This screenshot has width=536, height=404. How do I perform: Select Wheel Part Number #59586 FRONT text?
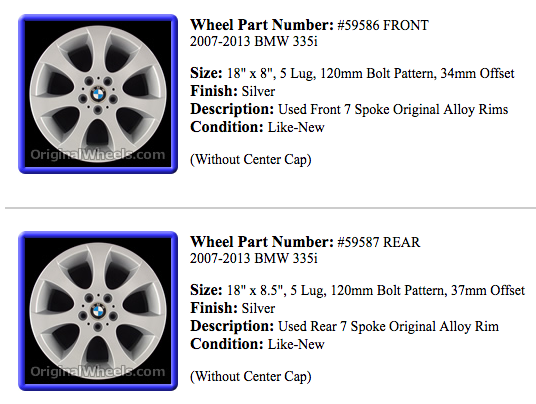tap(309, 25)
